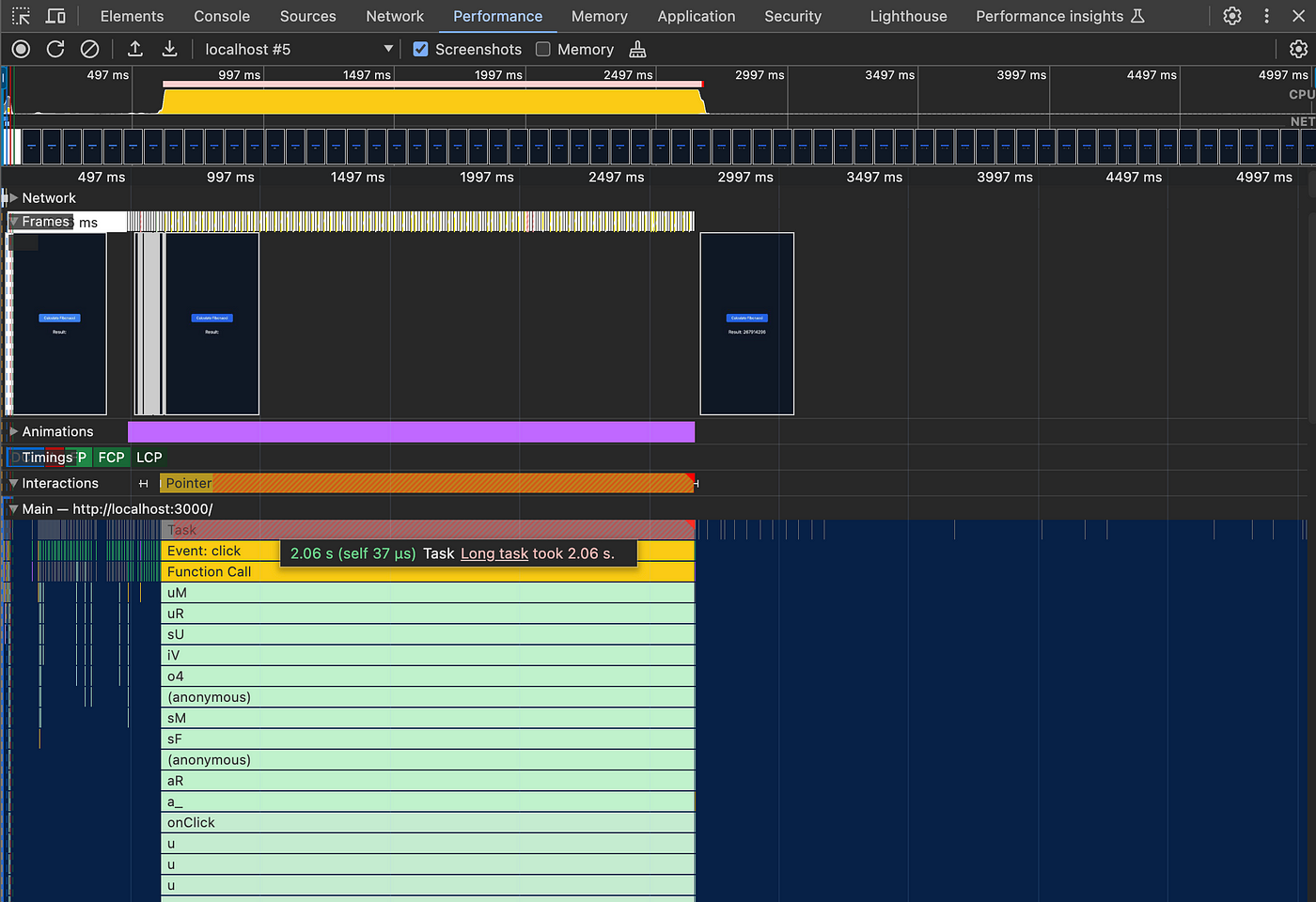The width and height of the screenshot is (1316, 902).
Task: Select the sF function entry
Action: 428,739
